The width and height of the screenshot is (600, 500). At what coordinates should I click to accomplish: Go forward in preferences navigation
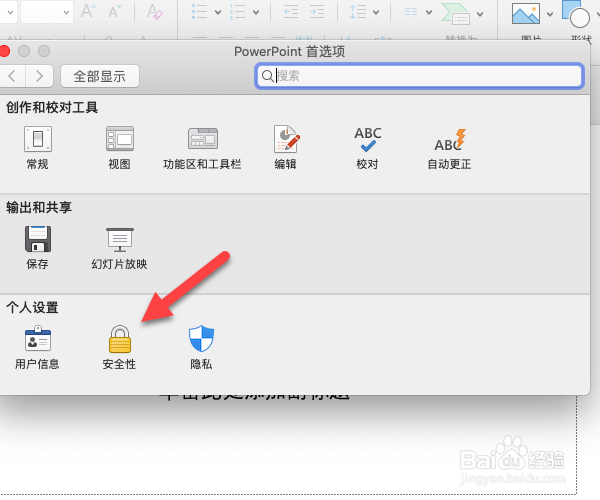click(x=39, y=76)
